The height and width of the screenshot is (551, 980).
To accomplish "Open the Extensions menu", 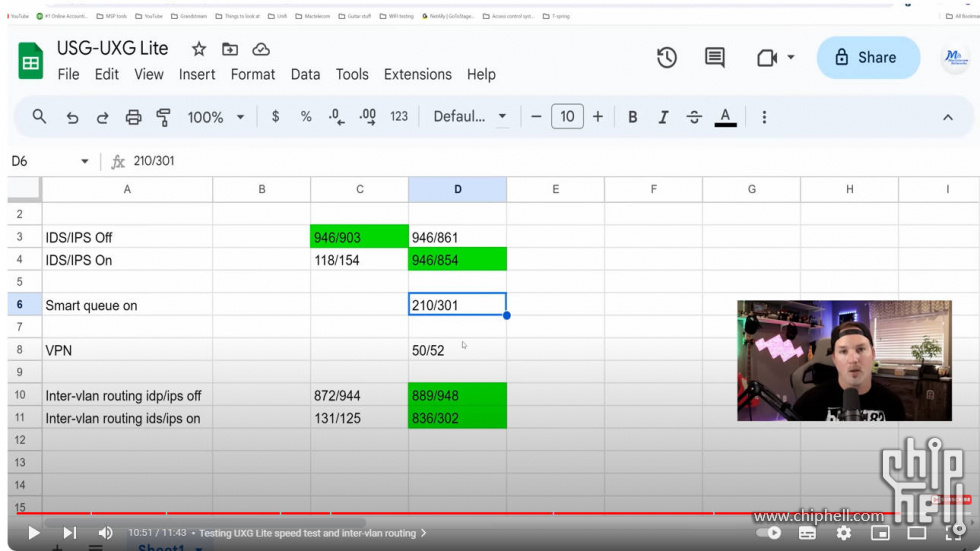I will [418, 74].
